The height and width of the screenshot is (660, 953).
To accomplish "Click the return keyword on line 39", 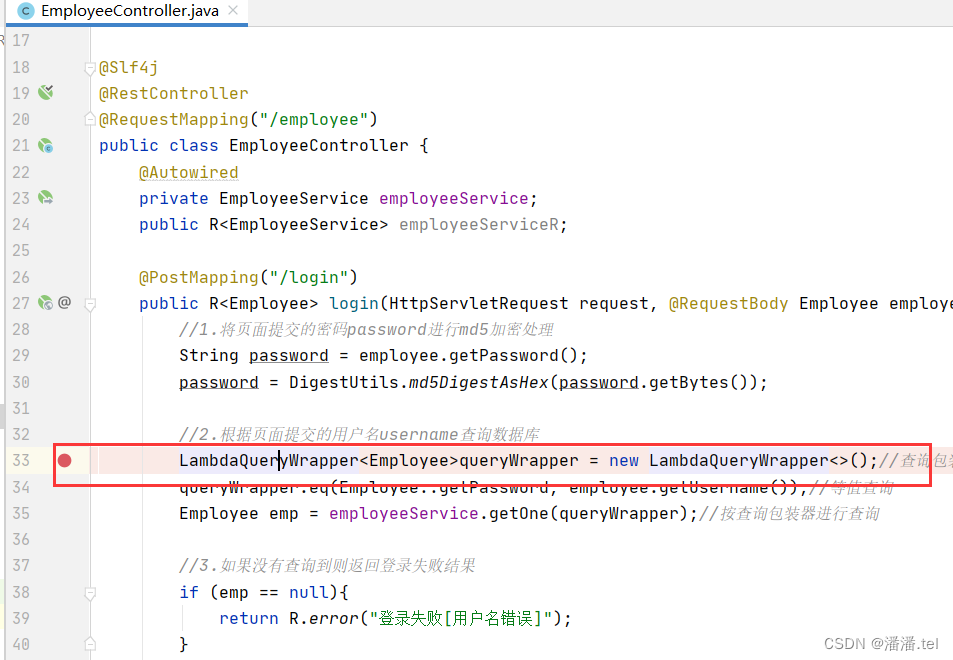I will [249, 618].
